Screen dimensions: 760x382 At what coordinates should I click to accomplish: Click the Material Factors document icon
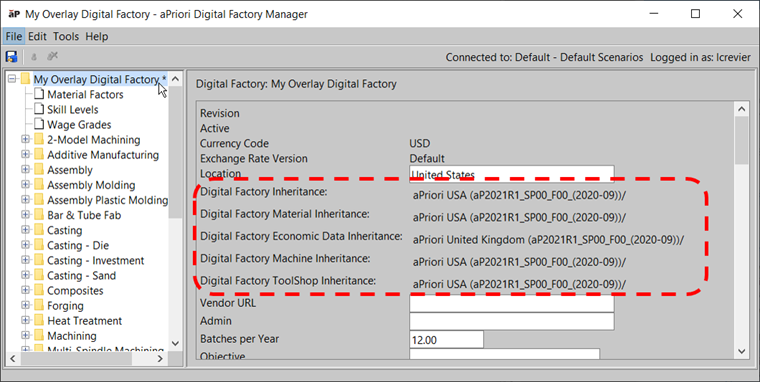(39, 94)
